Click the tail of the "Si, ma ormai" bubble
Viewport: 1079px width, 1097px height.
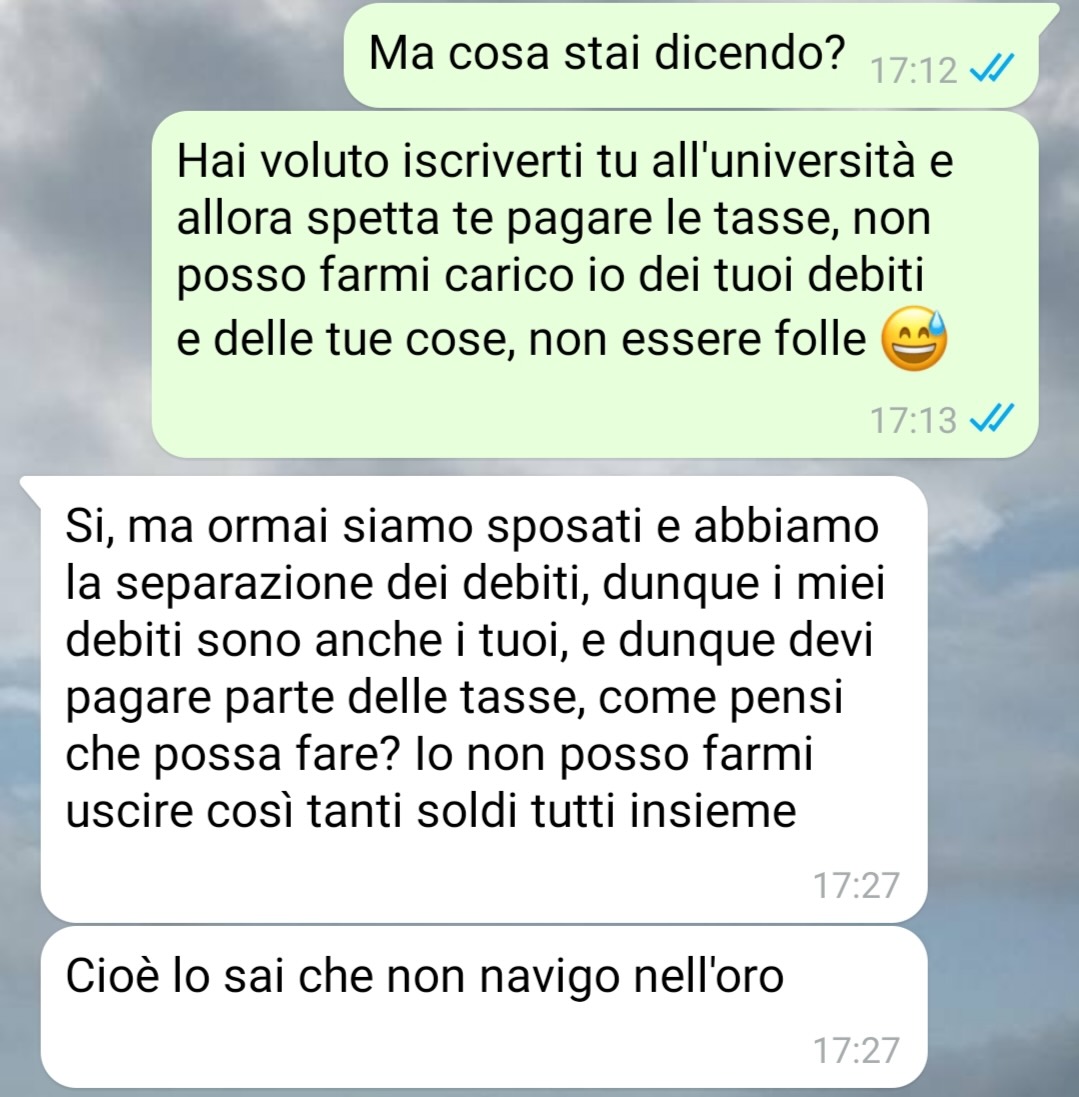point(31,486)
